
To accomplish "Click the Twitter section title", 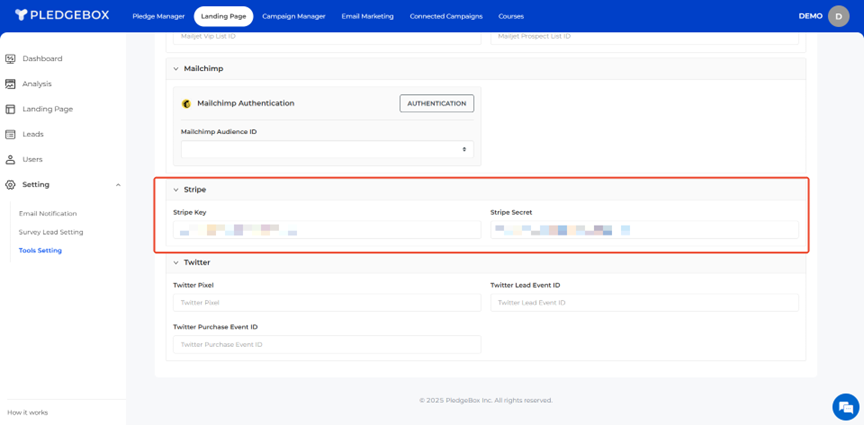I will pyautogui.click(x=197, y=263).
